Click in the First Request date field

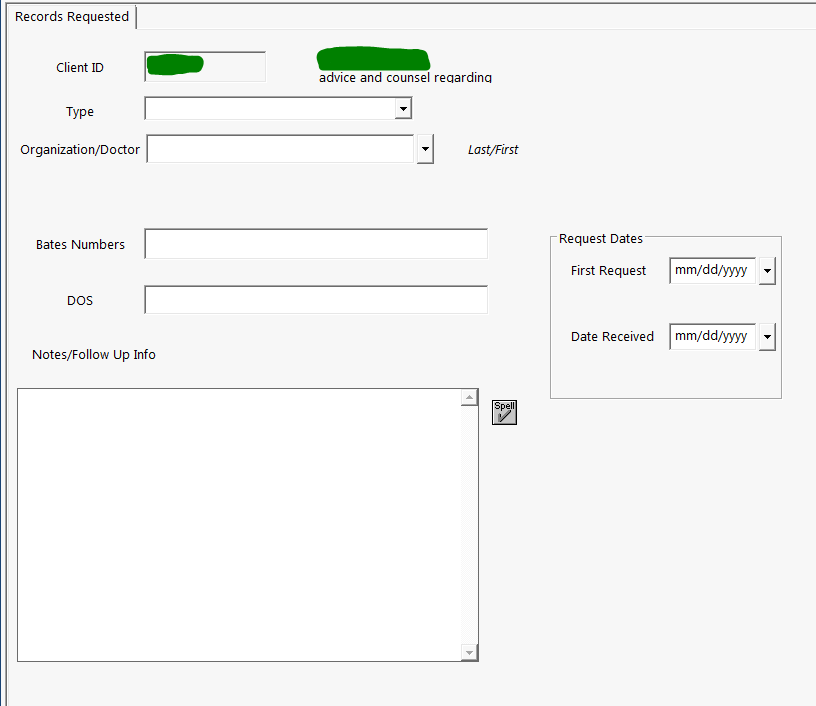pos(711,271)
